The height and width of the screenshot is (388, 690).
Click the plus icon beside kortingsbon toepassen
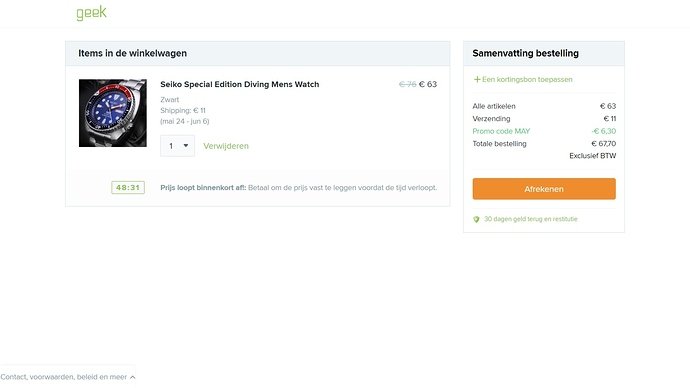(477, 80)
